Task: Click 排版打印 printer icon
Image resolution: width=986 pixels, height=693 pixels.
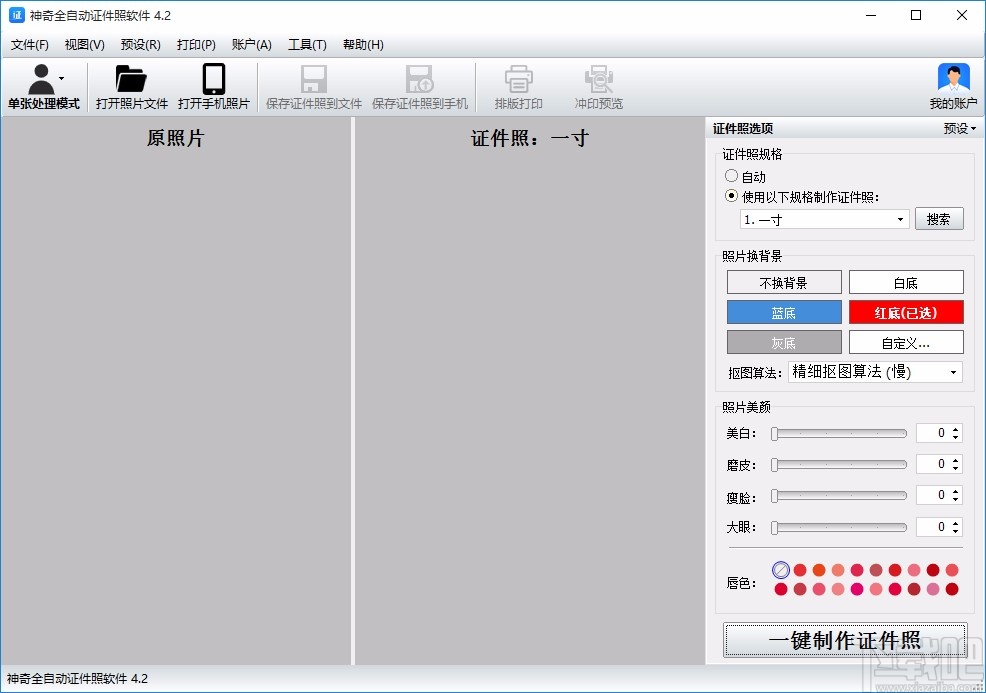Action: (x=518, y=80)
